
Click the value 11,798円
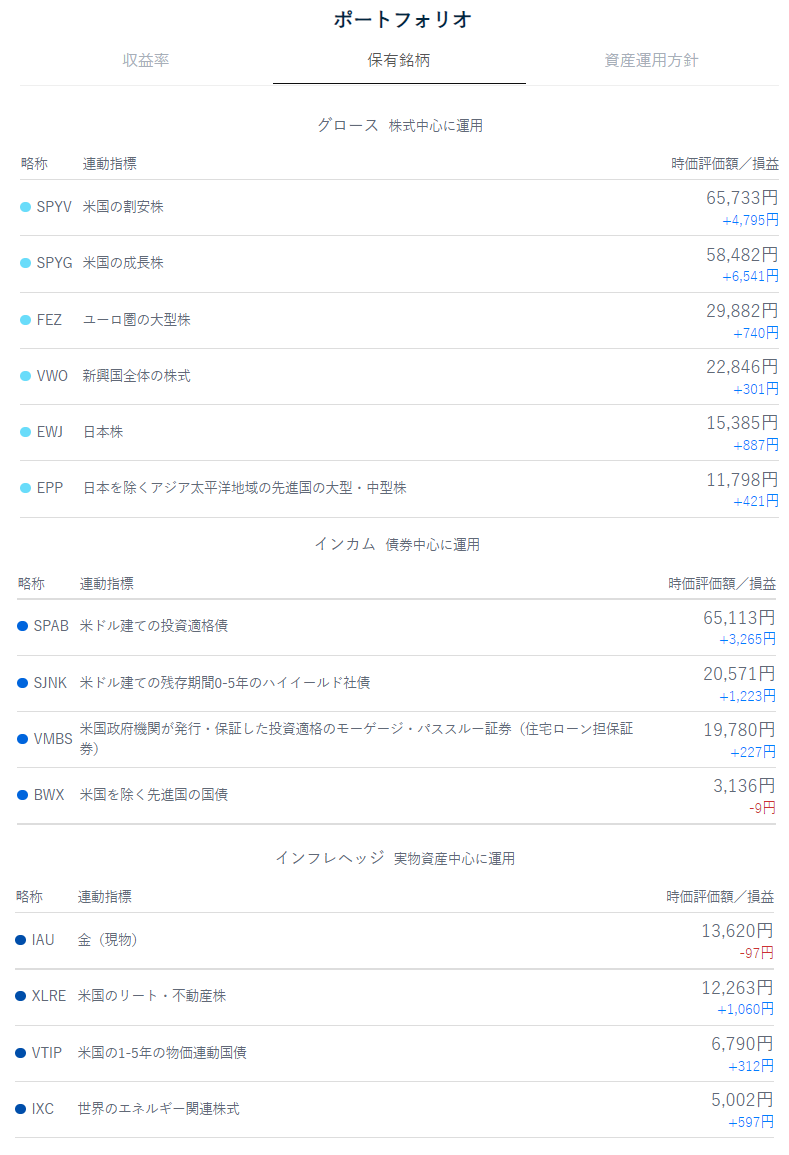(742, 480)
